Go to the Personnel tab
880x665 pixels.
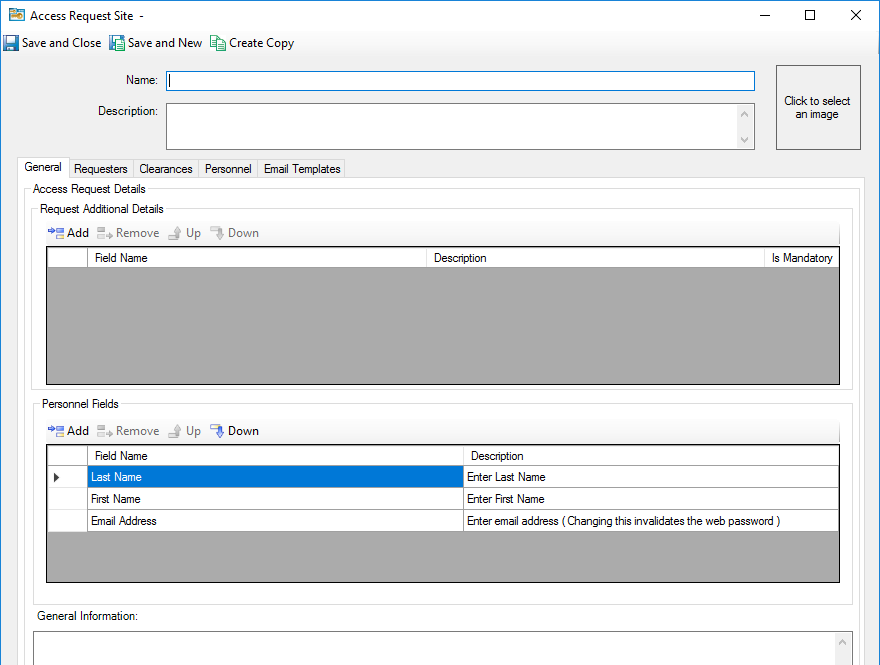pos(228,169)
